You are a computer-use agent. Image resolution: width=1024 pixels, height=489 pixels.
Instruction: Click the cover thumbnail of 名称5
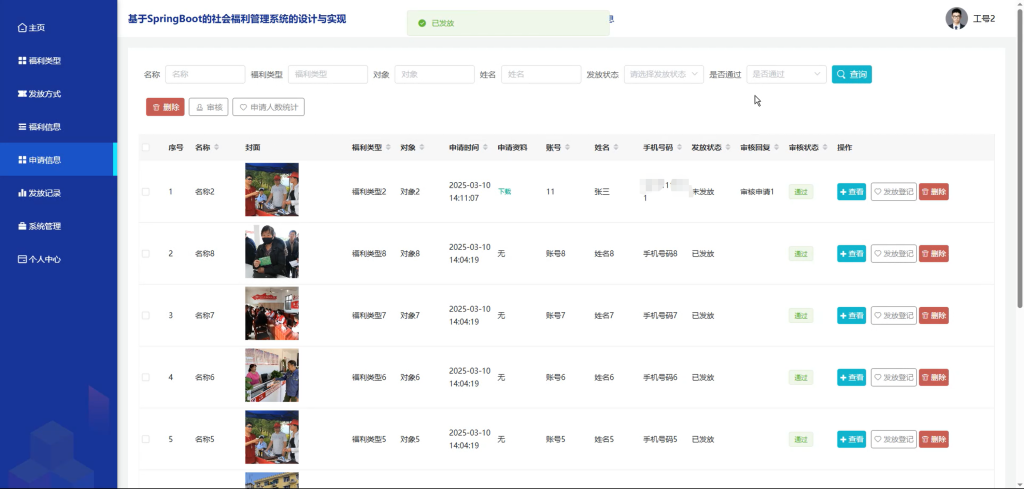coord(272,437)
